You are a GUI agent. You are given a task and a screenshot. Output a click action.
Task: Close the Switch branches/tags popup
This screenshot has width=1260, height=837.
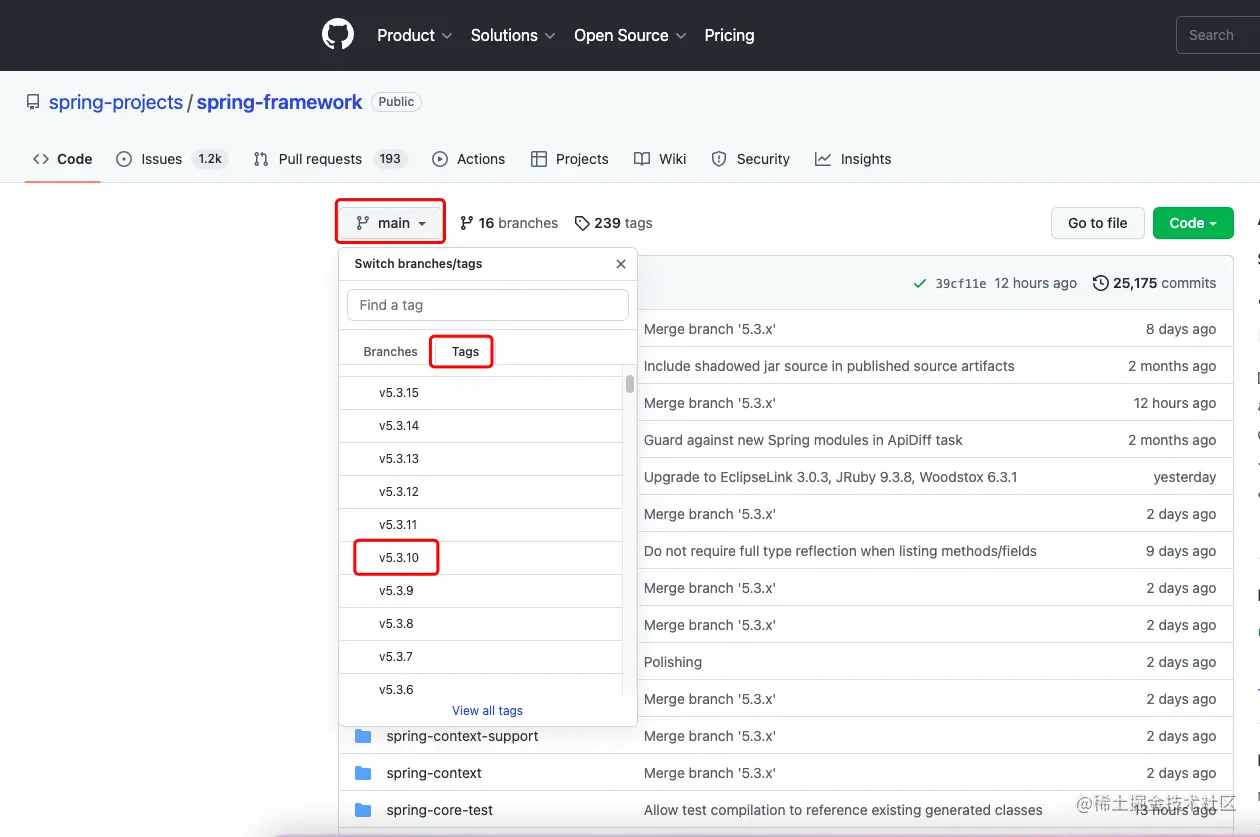621,264
